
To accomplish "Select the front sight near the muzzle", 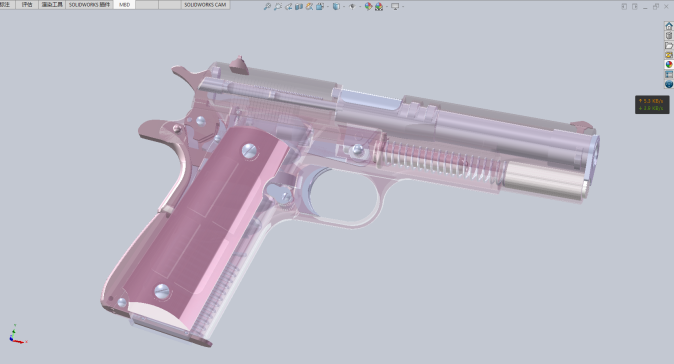I will point(581,125).
